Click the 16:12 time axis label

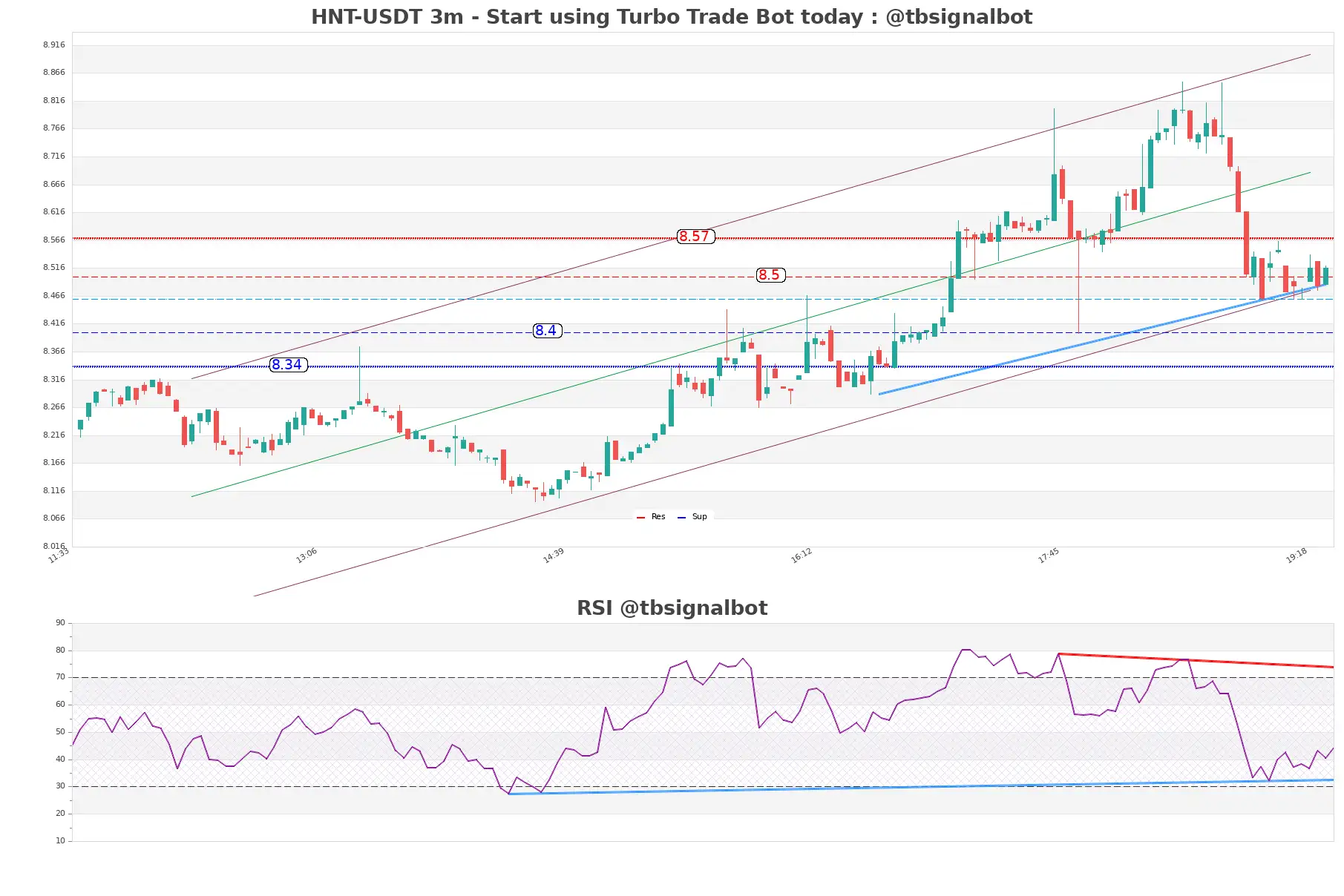[x=802, y=556]
